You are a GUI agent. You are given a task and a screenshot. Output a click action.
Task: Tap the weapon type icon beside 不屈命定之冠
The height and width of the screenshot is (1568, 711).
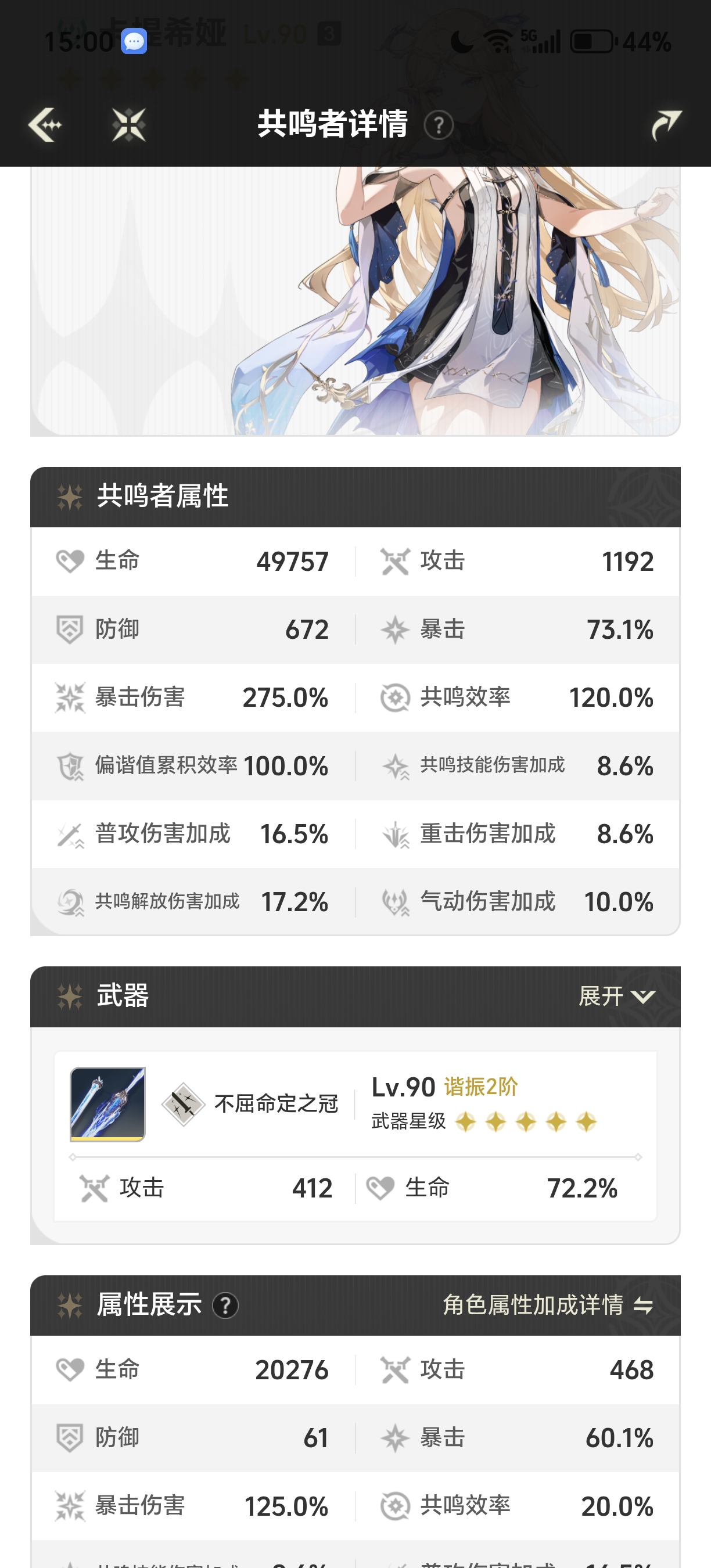(182, 1104)
